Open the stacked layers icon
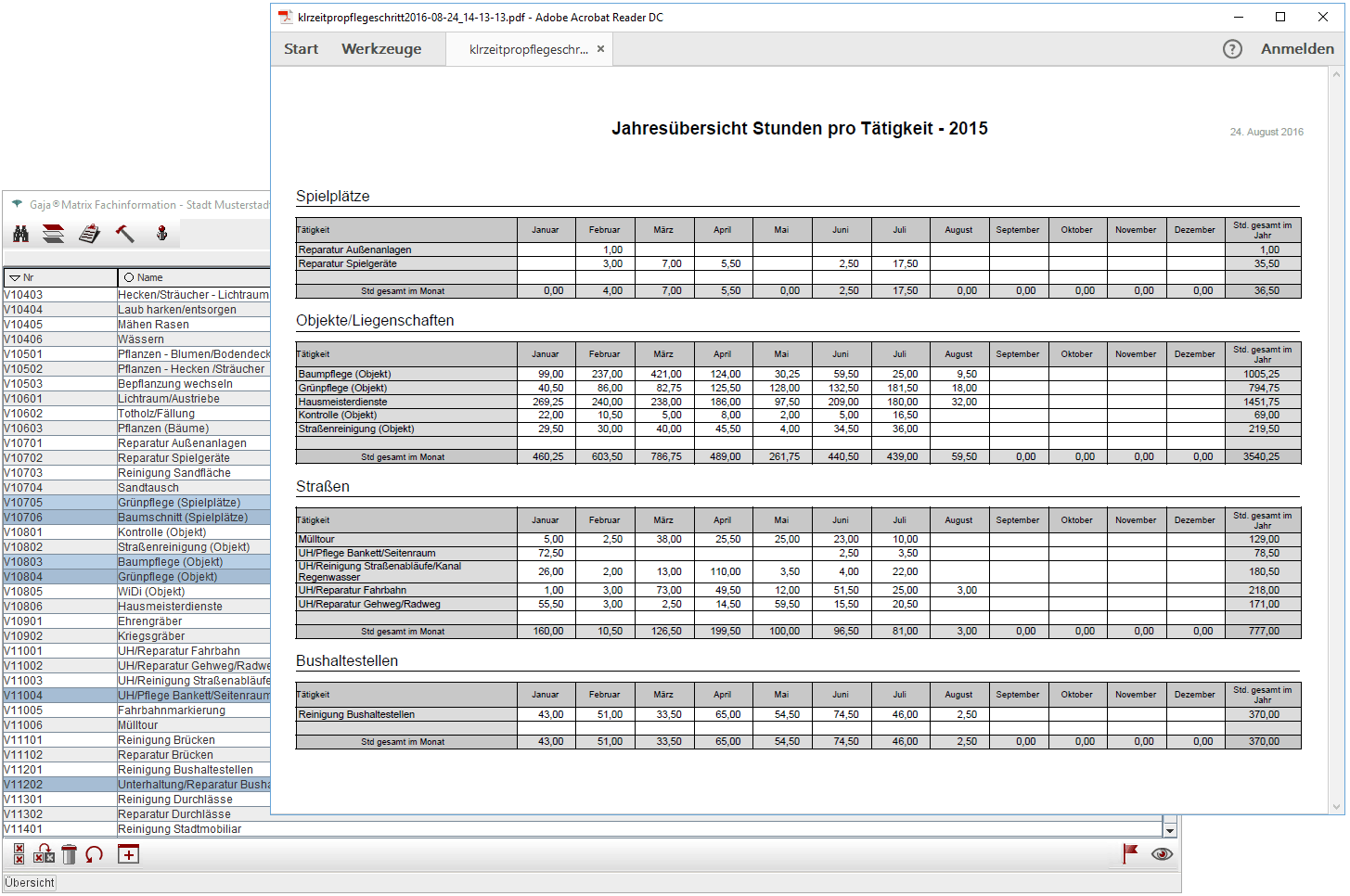This screenshot has height=896, width=1350. click(54, 234)
